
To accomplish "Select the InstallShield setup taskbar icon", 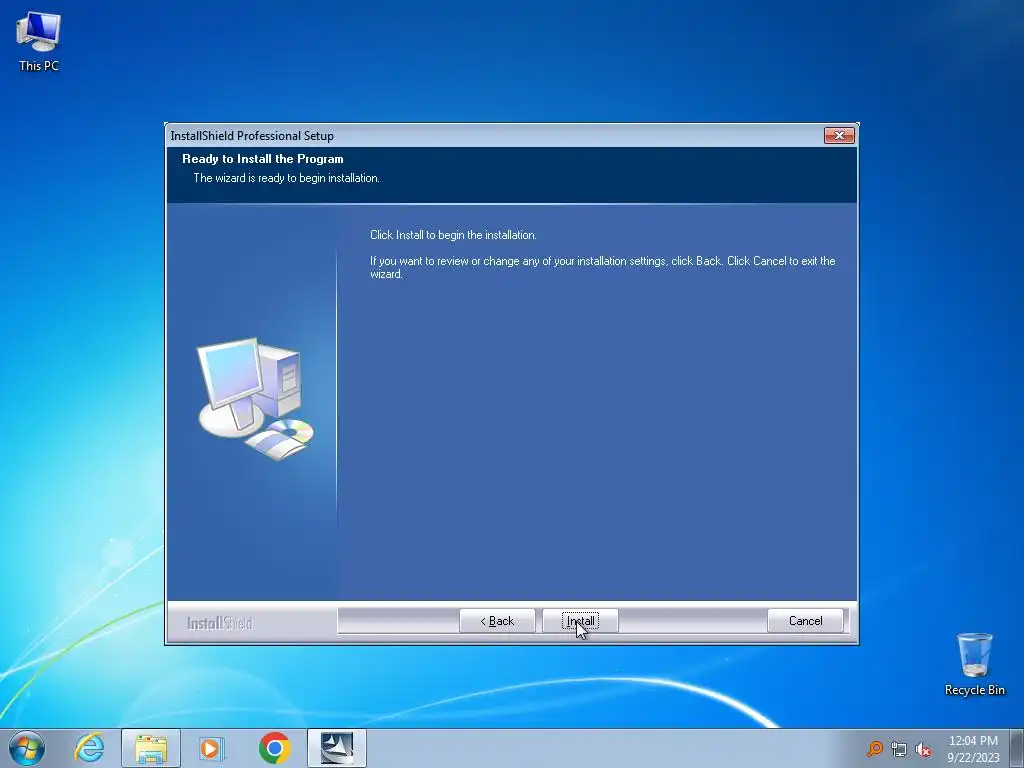I will point(337,748).
